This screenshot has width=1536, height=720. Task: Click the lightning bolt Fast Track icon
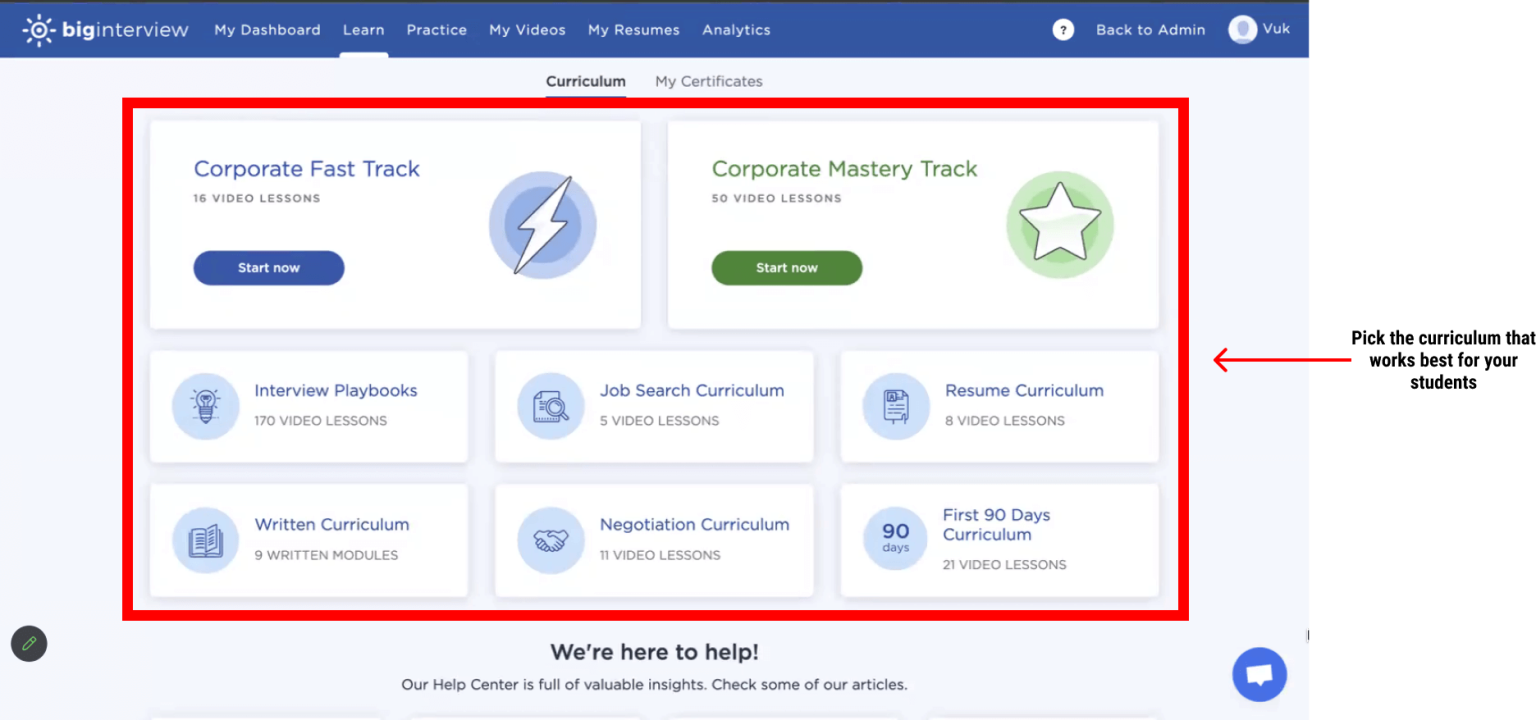pyautogui.click(x=542, y=225)
